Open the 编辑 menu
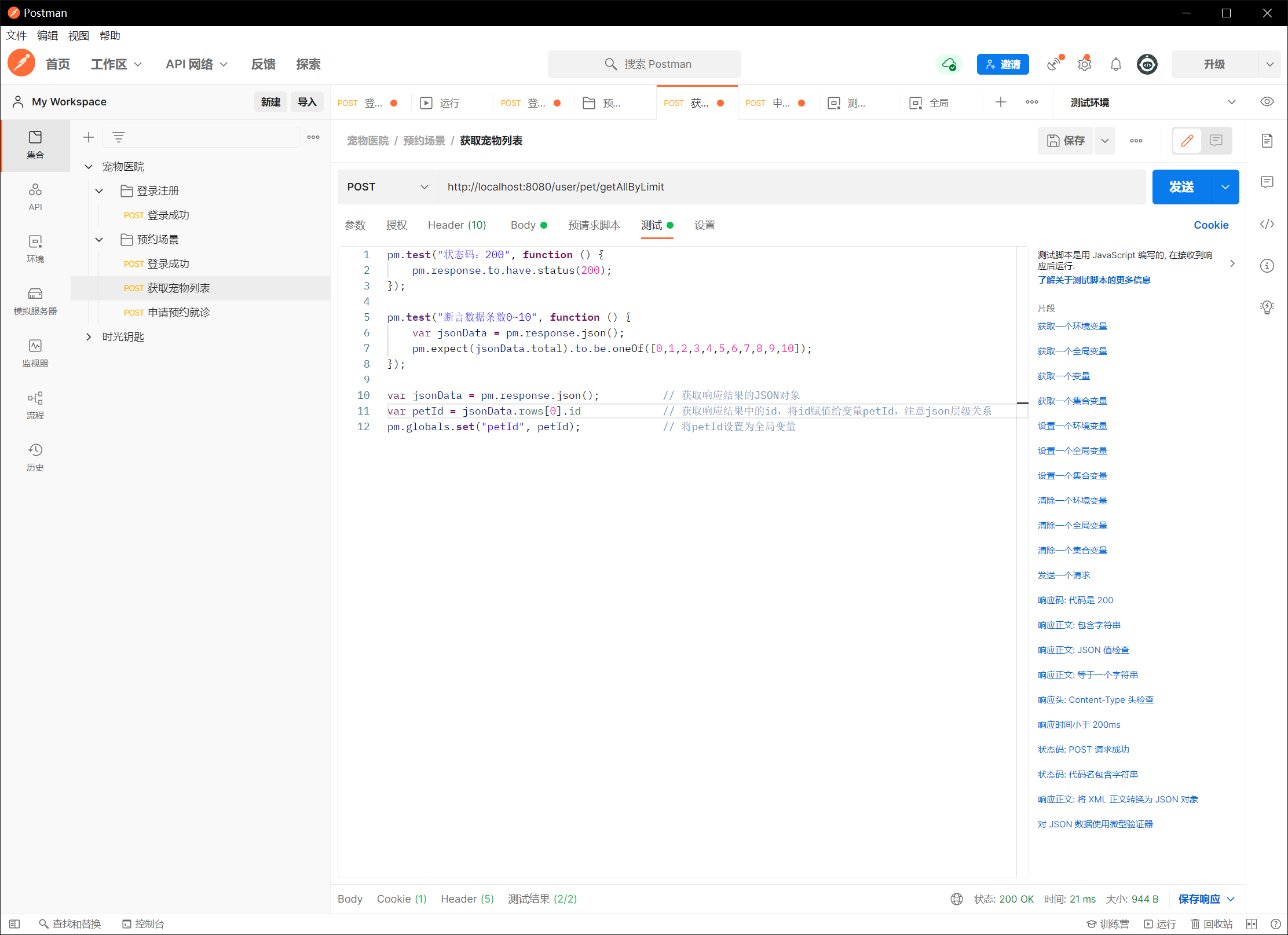This screenshot has height=935, width=1288. (47, 36)
